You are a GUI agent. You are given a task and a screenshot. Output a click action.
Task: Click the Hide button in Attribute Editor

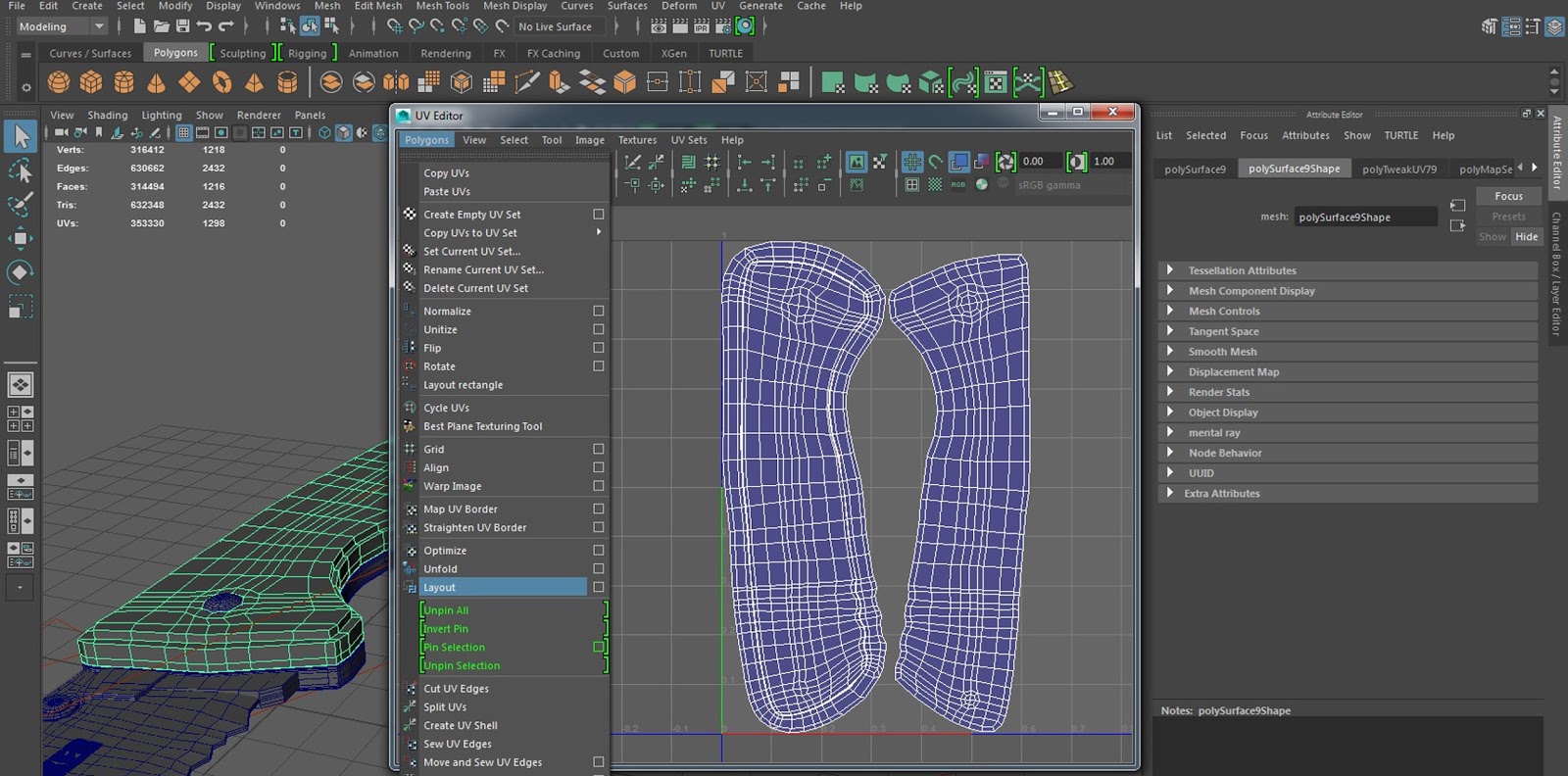1526,236
